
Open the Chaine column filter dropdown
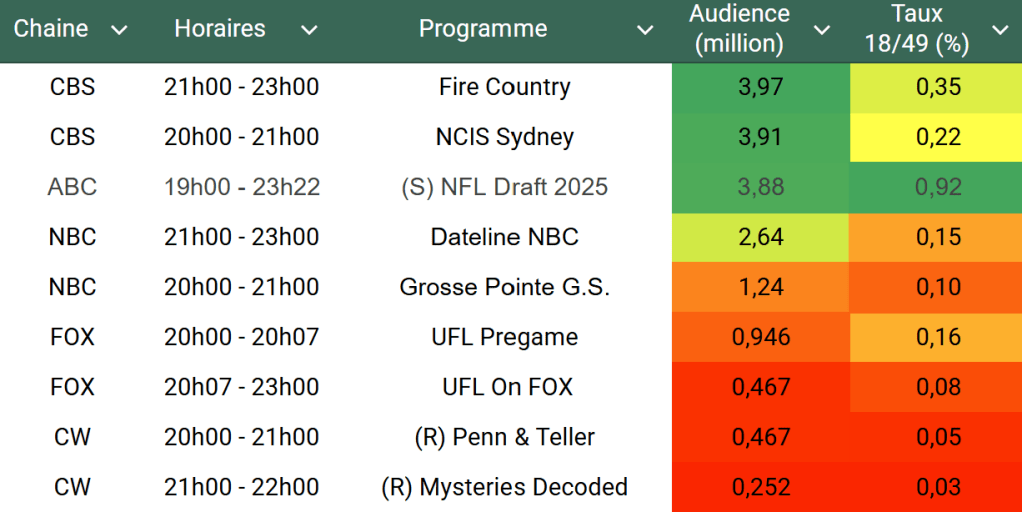(x=119, y=30)
